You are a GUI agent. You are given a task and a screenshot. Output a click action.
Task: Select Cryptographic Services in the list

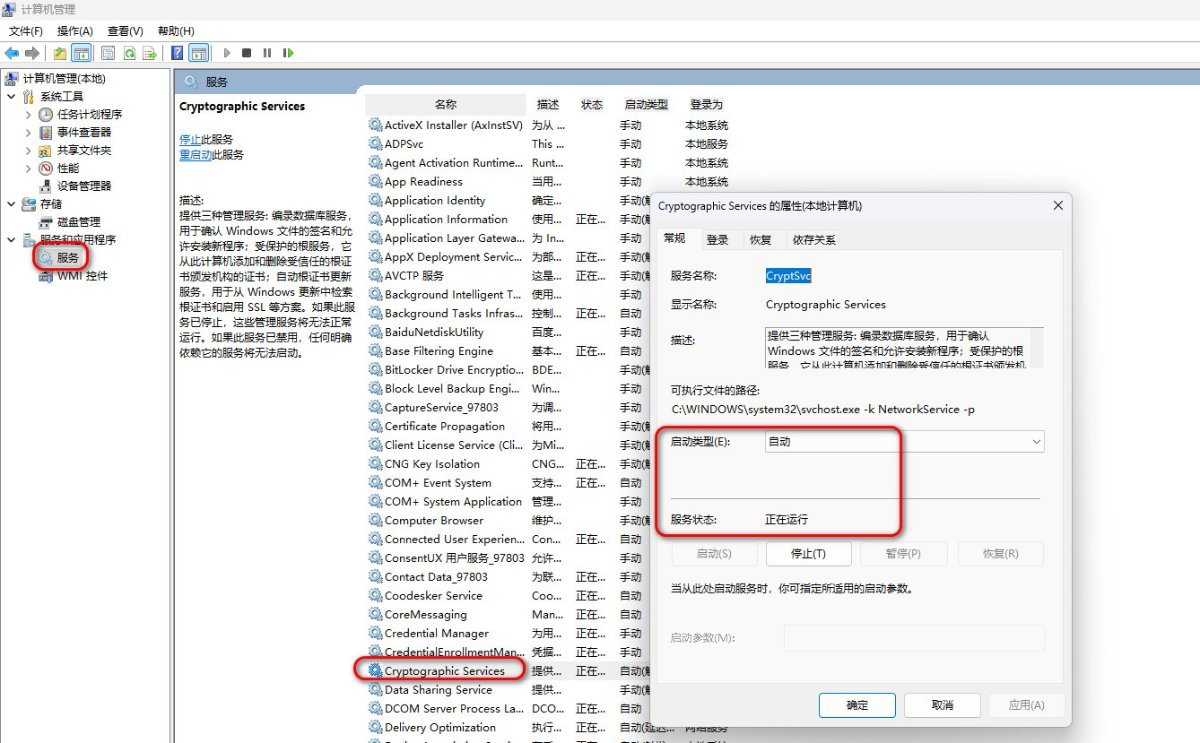[x=445, y=671]
